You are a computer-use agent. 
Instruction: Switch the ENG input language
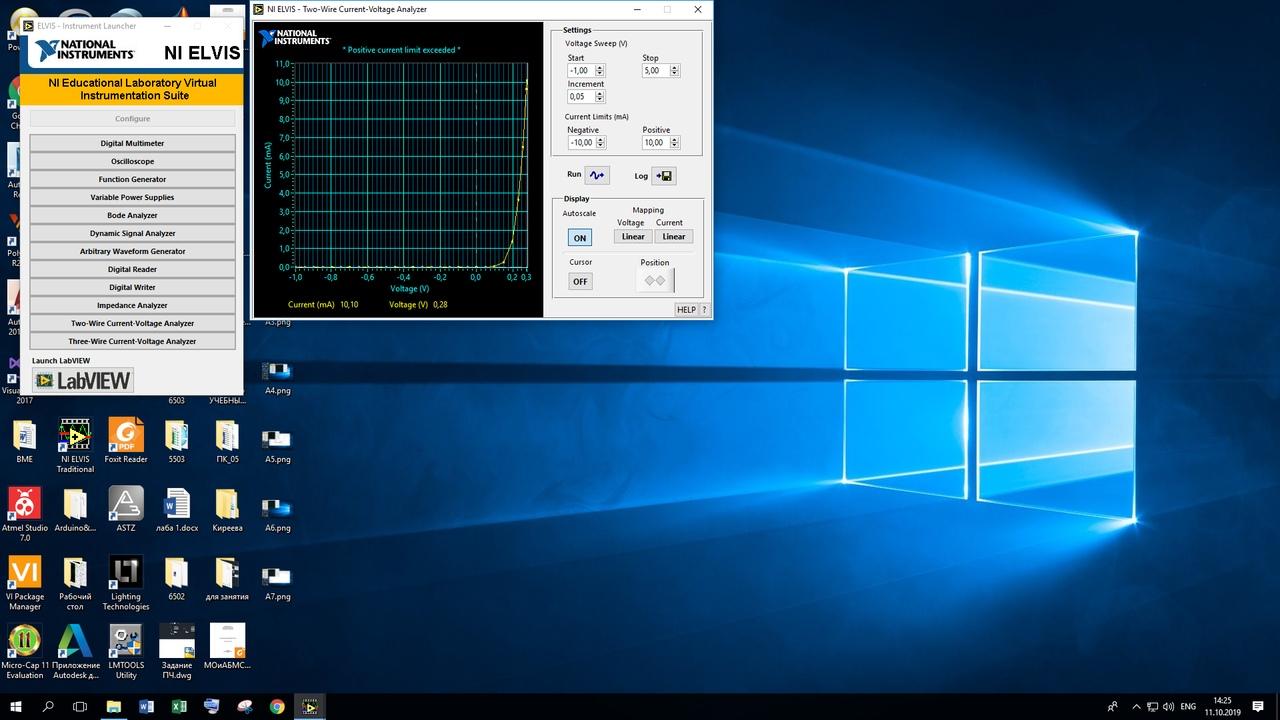tap(1188, 706)
